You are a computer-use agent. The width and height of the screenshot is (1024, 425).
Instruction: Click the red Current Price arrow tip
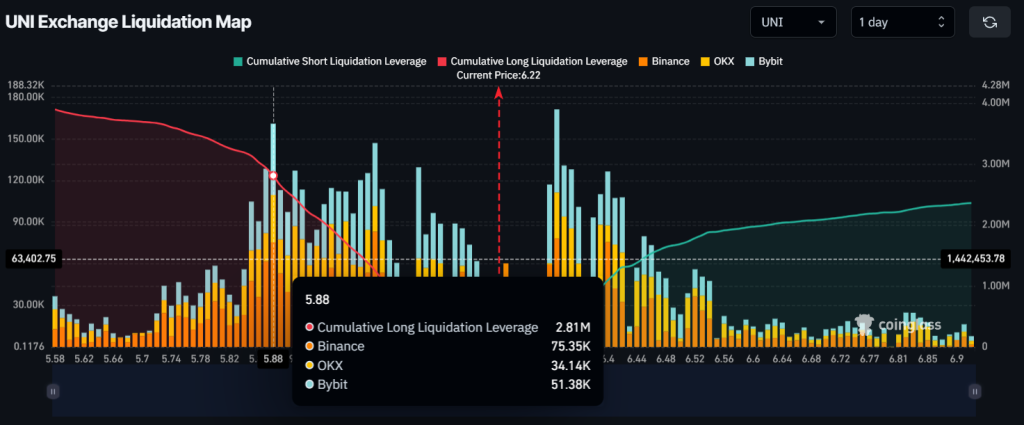click(499, 91)
